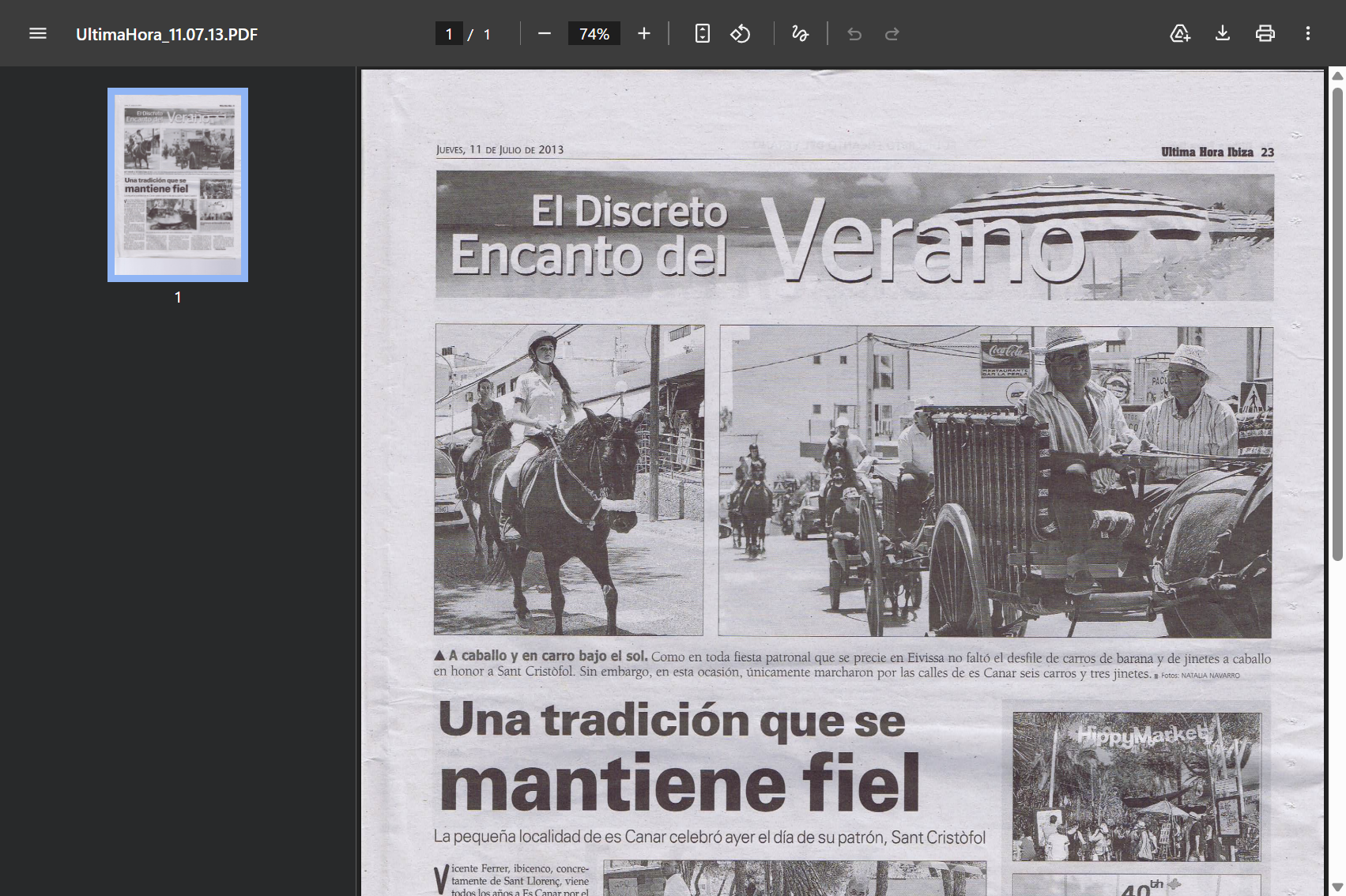Click the zoom in plus button
The width and height of the screenshot is (1346, 896).
pyautogui.click(x=644, y=34)
